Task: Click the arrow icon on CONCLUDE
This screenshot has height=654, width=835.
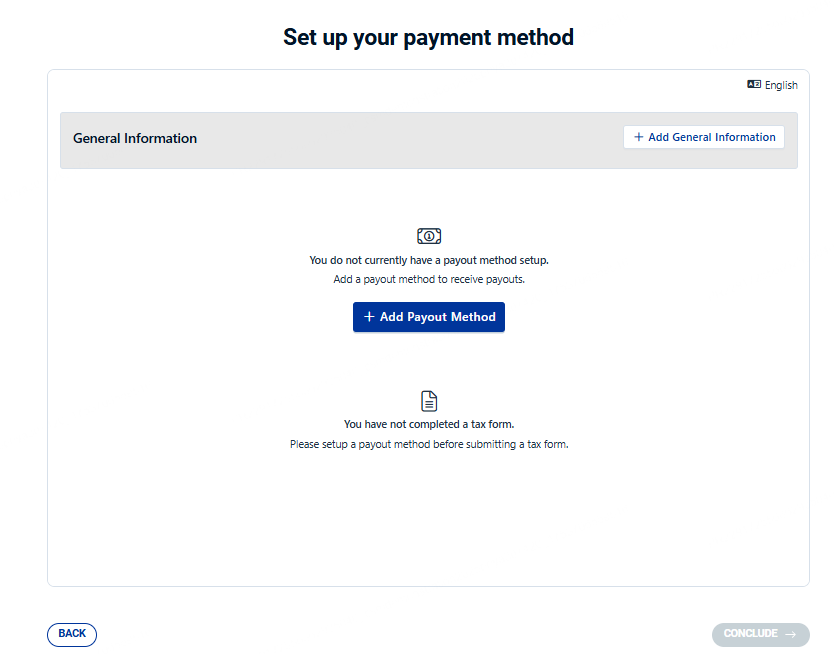Action: 791,634
